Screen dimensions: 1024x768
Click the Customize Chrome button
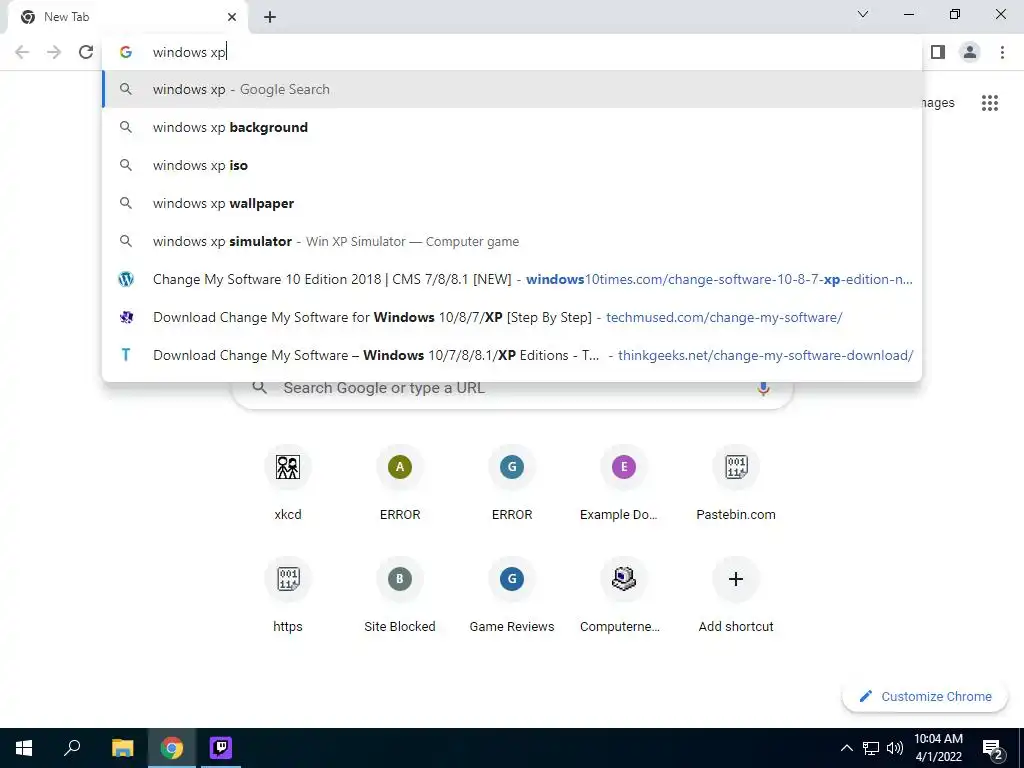tap(925, 696)
